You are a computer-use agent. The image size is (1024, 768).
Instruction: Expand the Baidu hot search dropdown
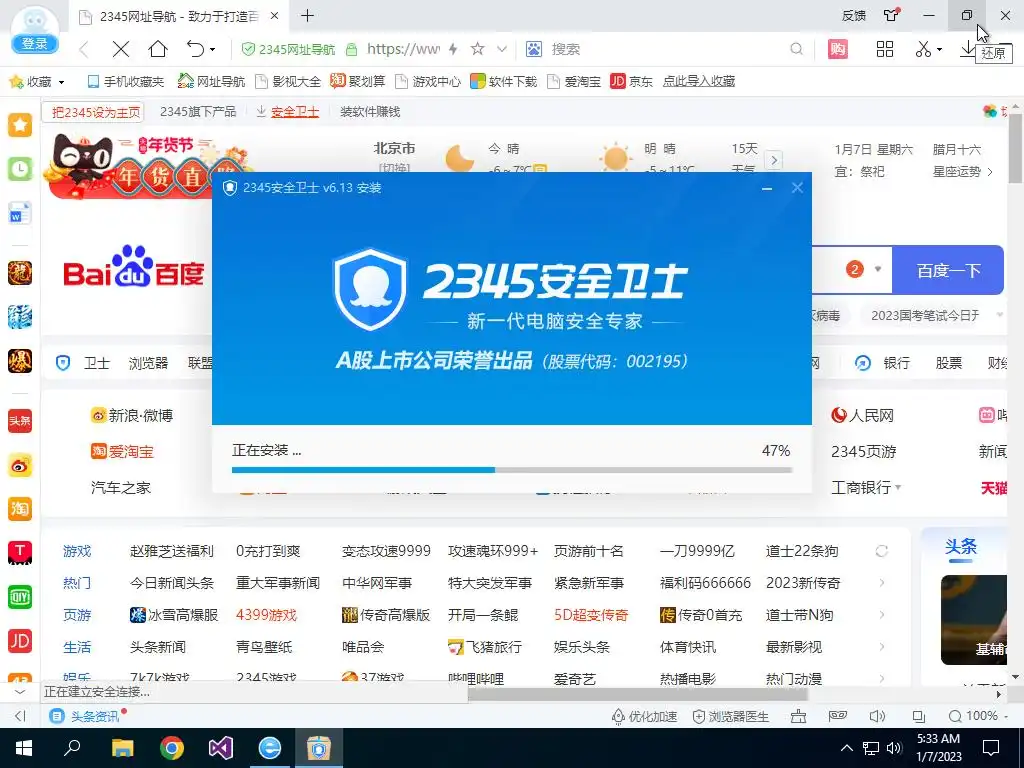pyautogui.click(x=878, y=269)
